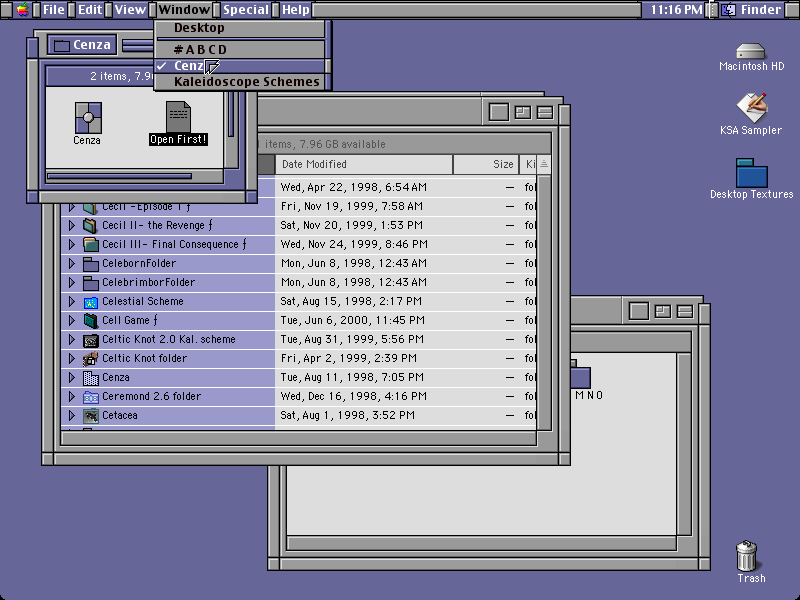The height and width of the screenshot is (600, 800).
Task: Sort list by Date Modified column
Action: point(364,164)
